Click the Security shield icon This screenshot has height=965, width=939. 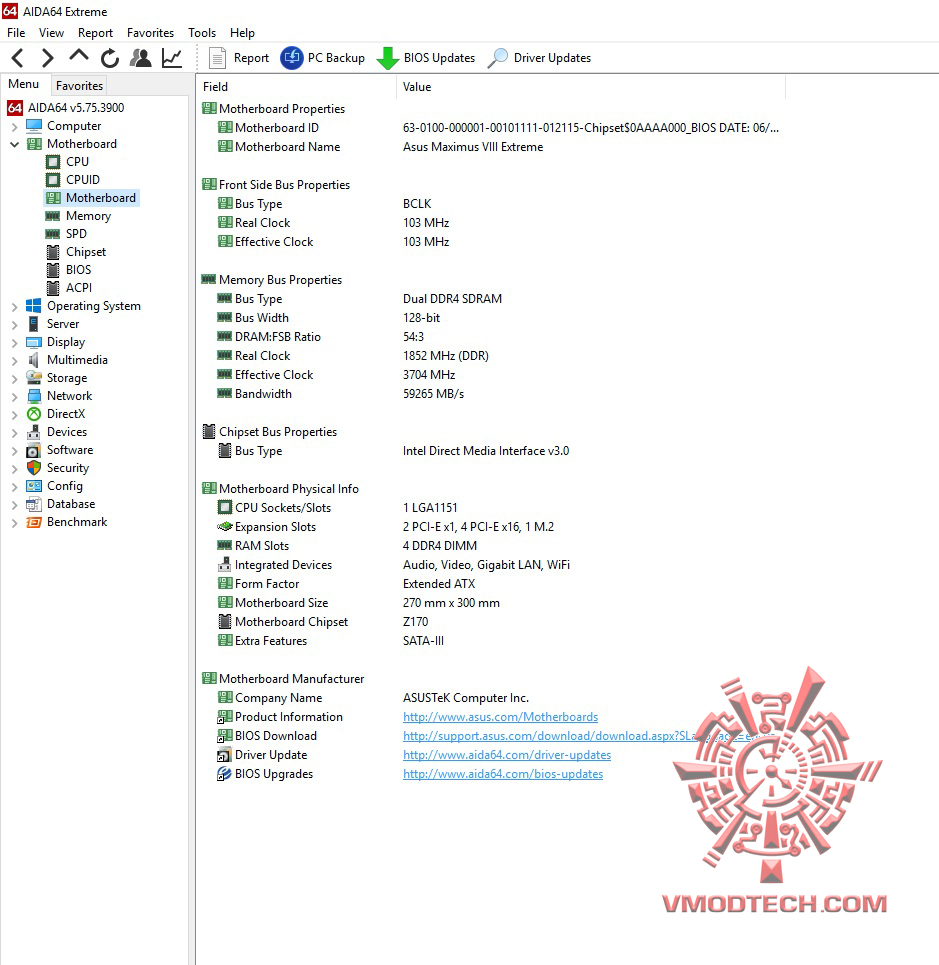click(x=34, y=468)
